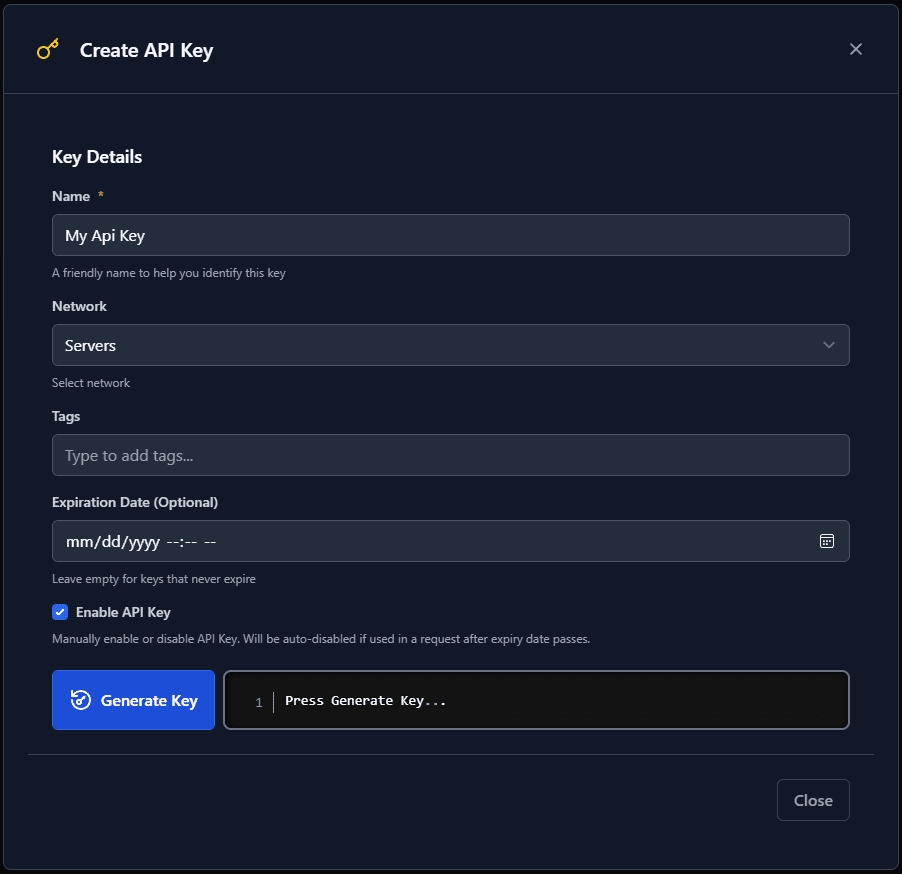Click the Expiration Date (Optional) label
Viewport: 902px width, 874px height.
[x=134, y=502]
